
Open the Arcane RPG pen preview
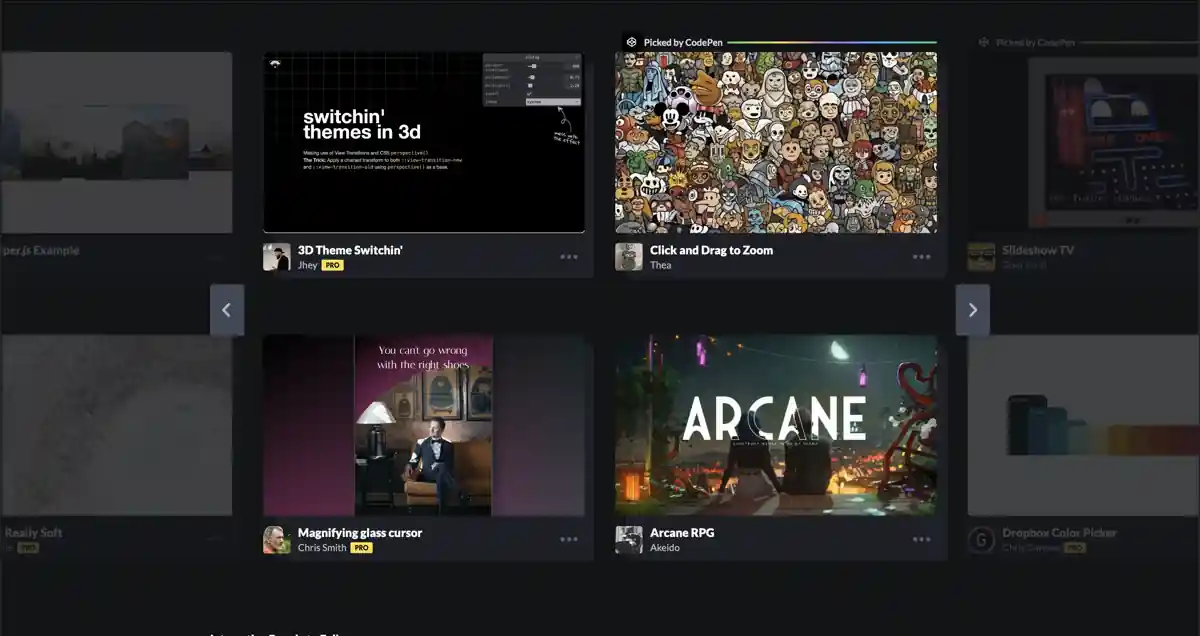click(776, 425)
